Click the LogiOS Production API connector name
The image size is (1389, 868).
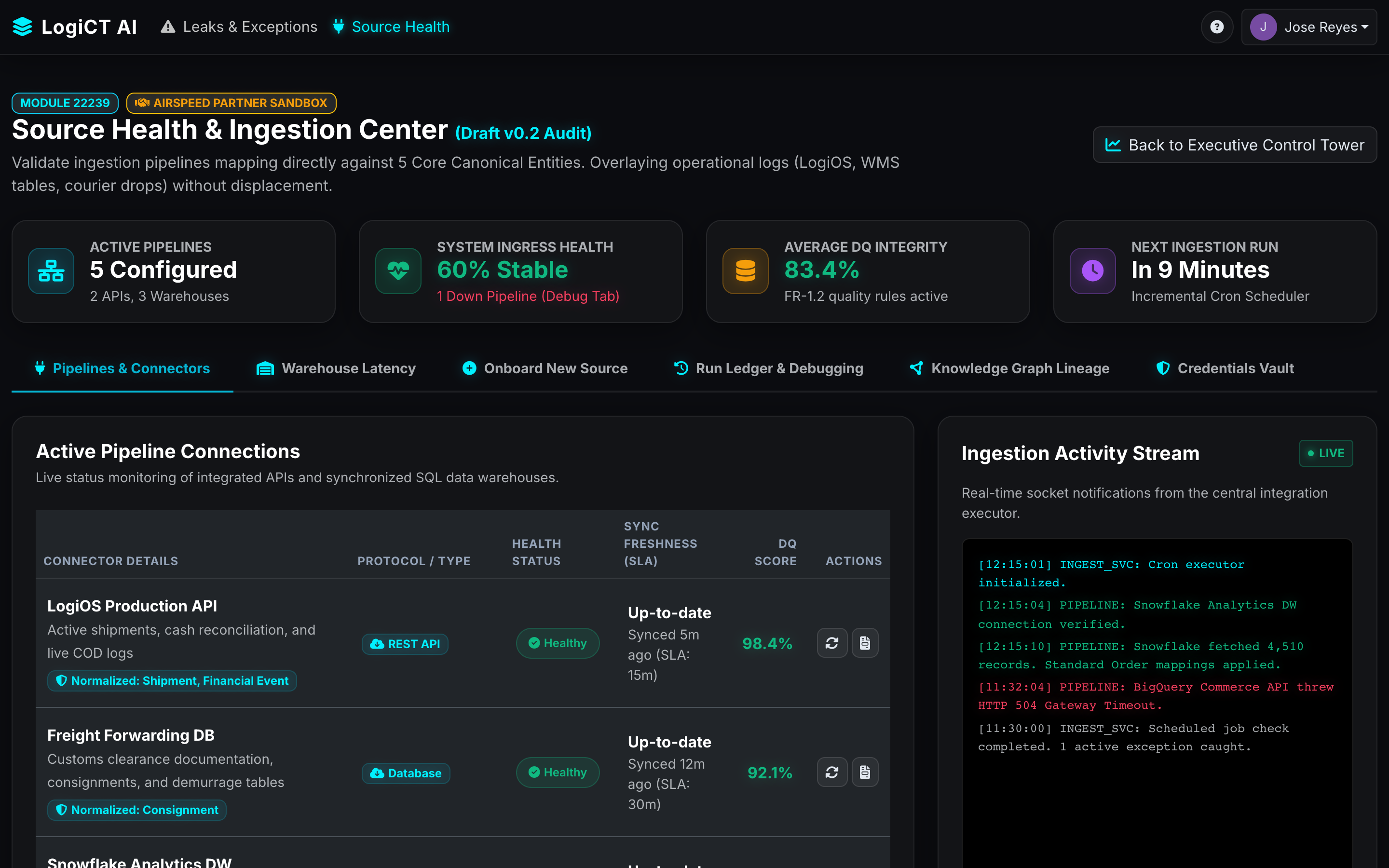(x=132, y=606)
